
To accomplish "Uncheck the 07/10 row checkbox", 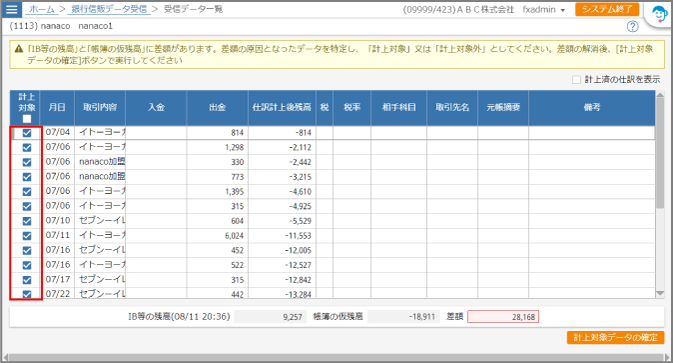I will point(27,221).
